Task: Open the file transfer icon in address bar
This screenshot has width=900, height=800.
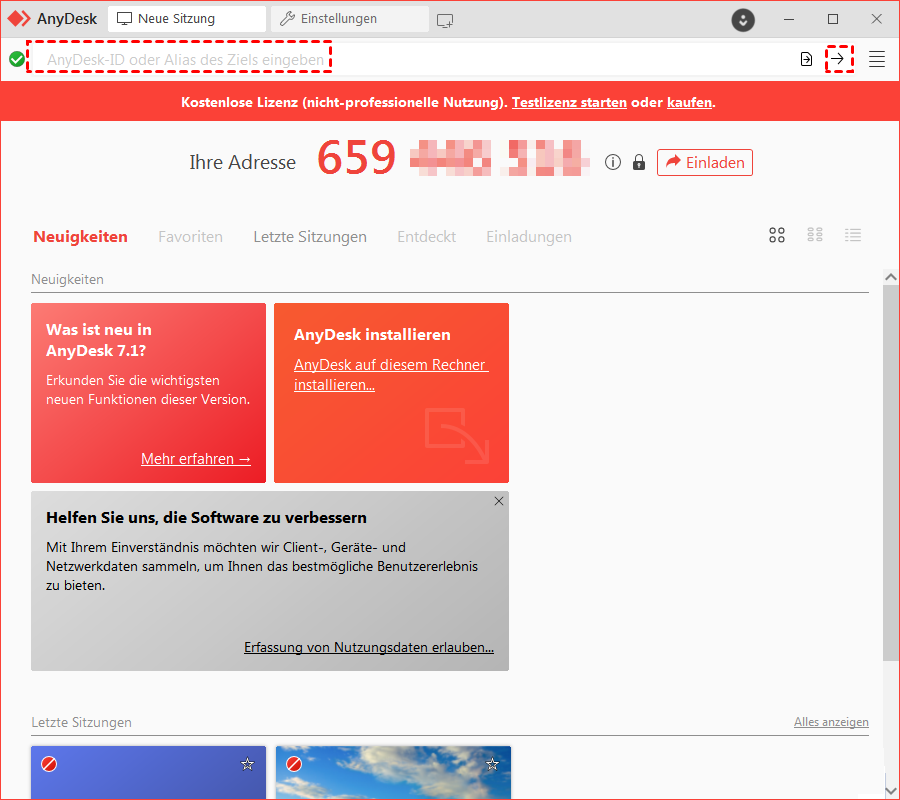Action: pyautogui.click(x=806, y=59)
